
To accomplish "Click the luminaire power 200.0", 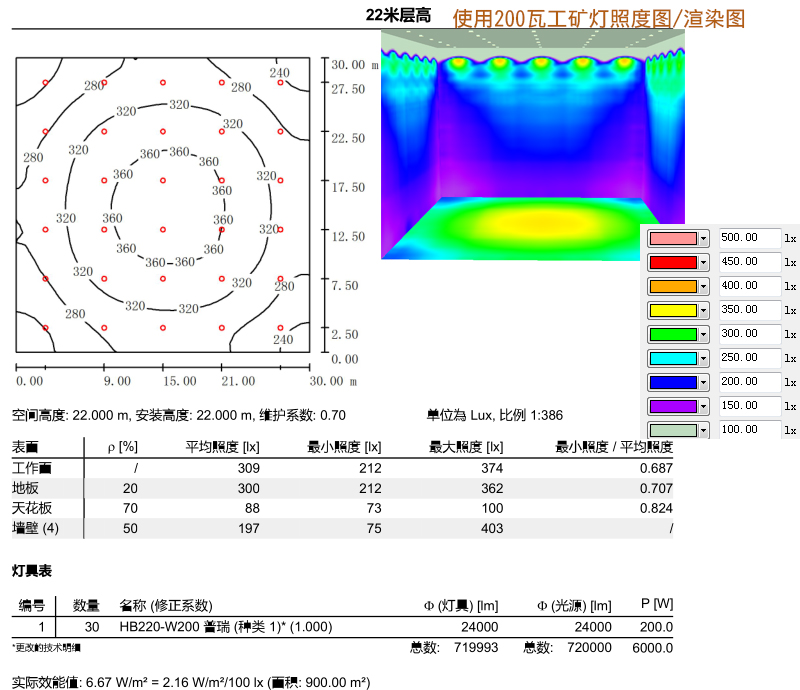I will (656, 627).
